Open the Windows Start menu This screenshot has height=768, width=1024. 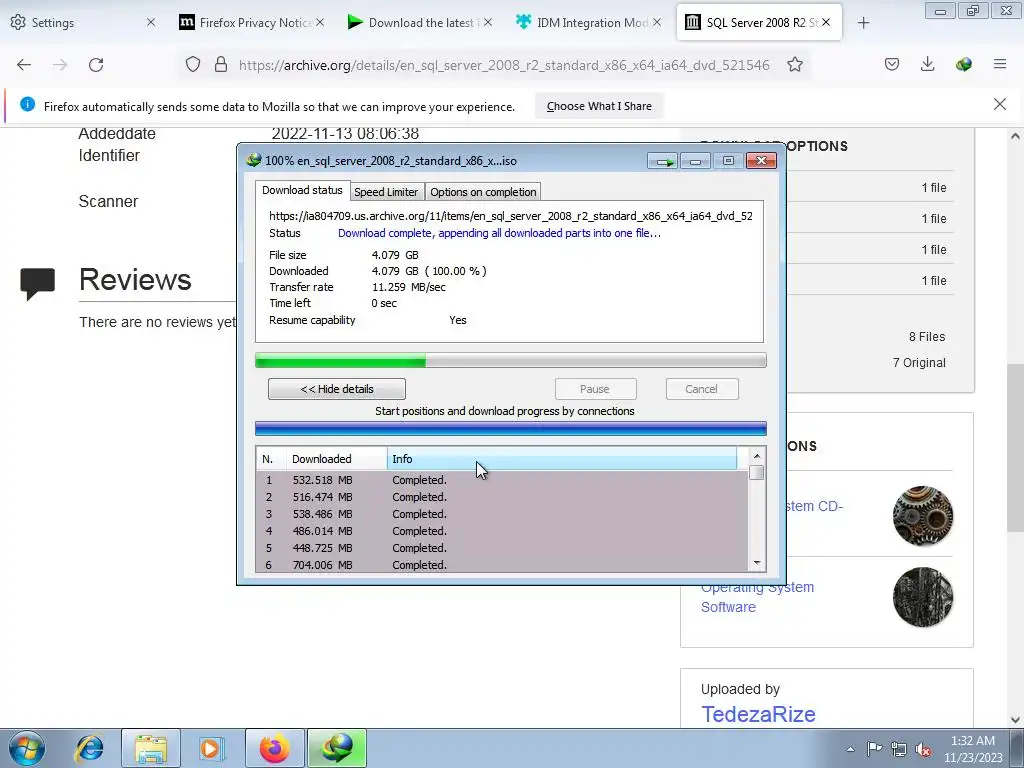(x=27, y=748)
